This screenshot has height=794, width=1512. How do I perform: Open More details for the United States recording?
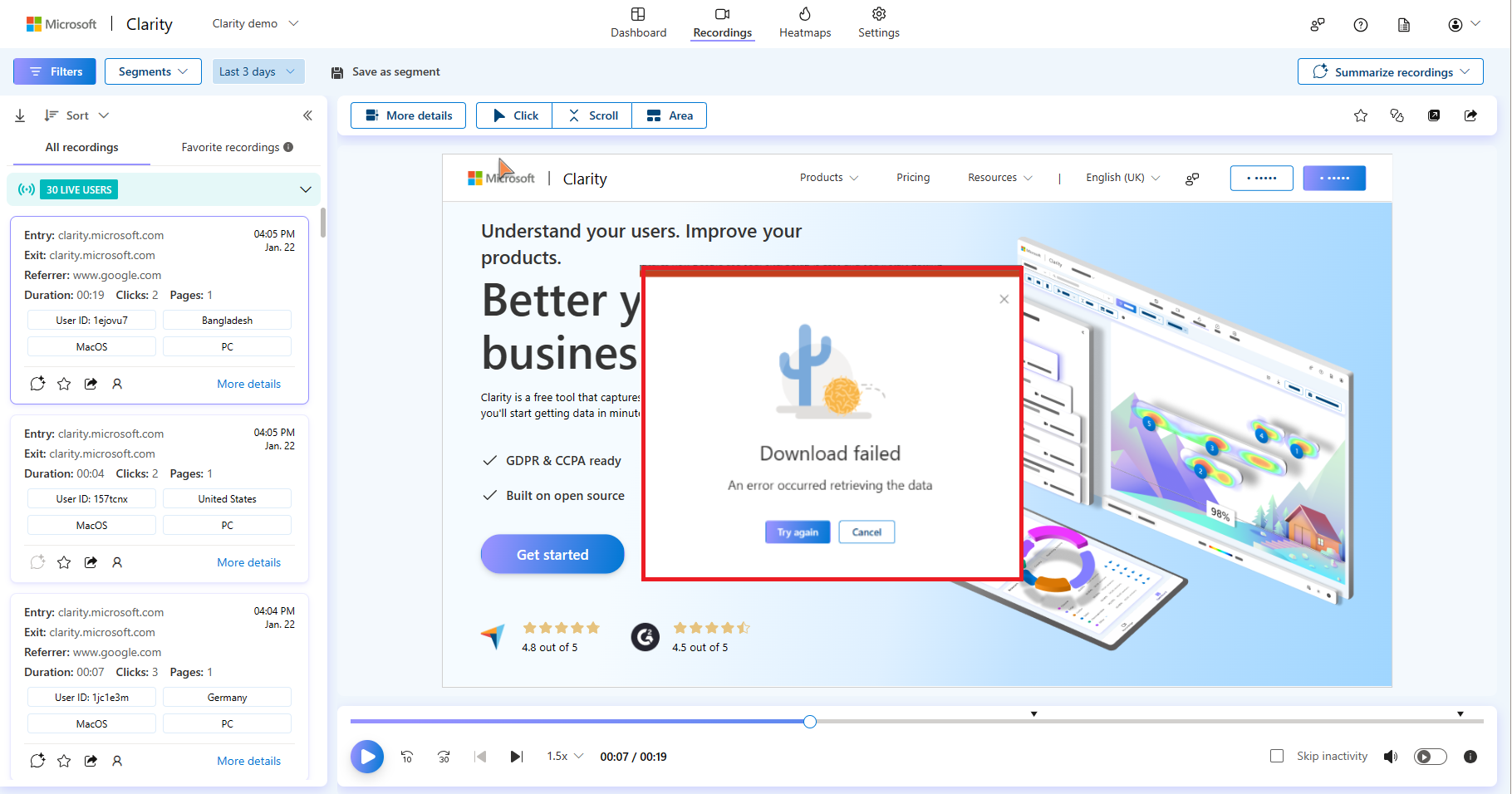coord(248,562)
